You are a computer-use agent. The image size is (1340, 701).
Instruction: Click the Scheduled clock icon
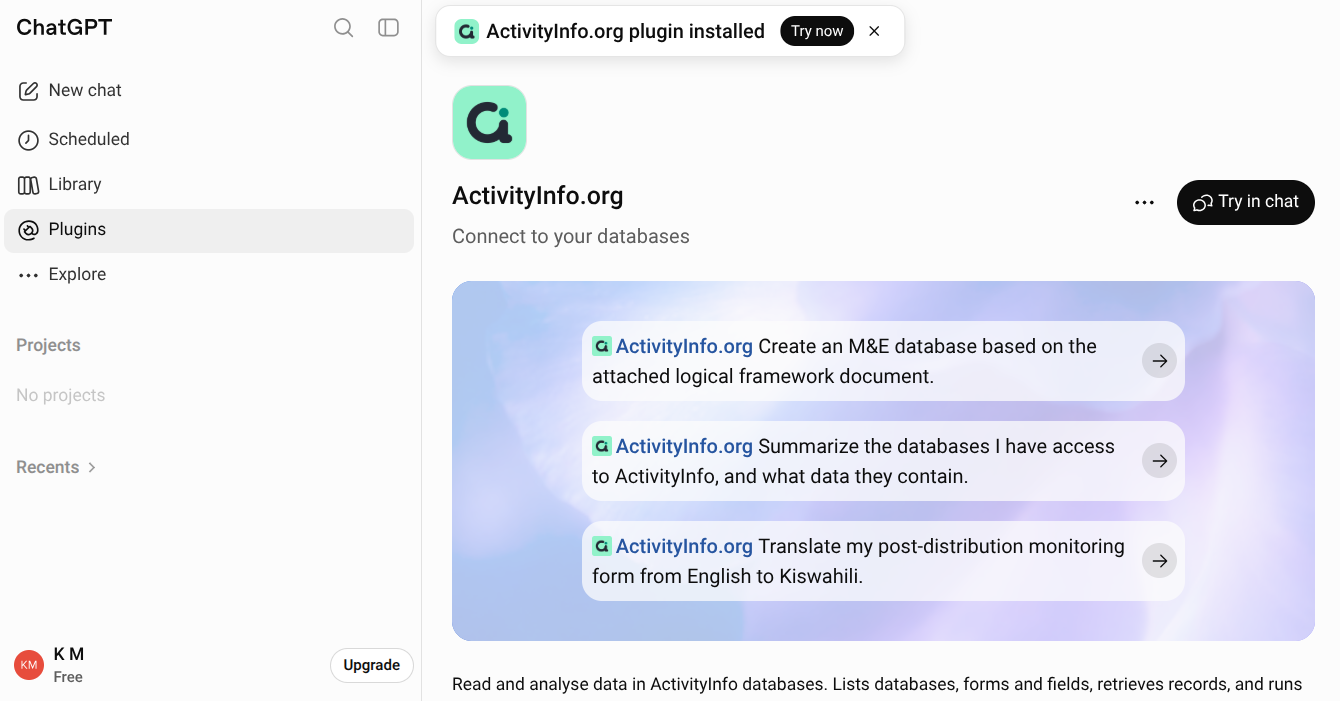point(28,140)
